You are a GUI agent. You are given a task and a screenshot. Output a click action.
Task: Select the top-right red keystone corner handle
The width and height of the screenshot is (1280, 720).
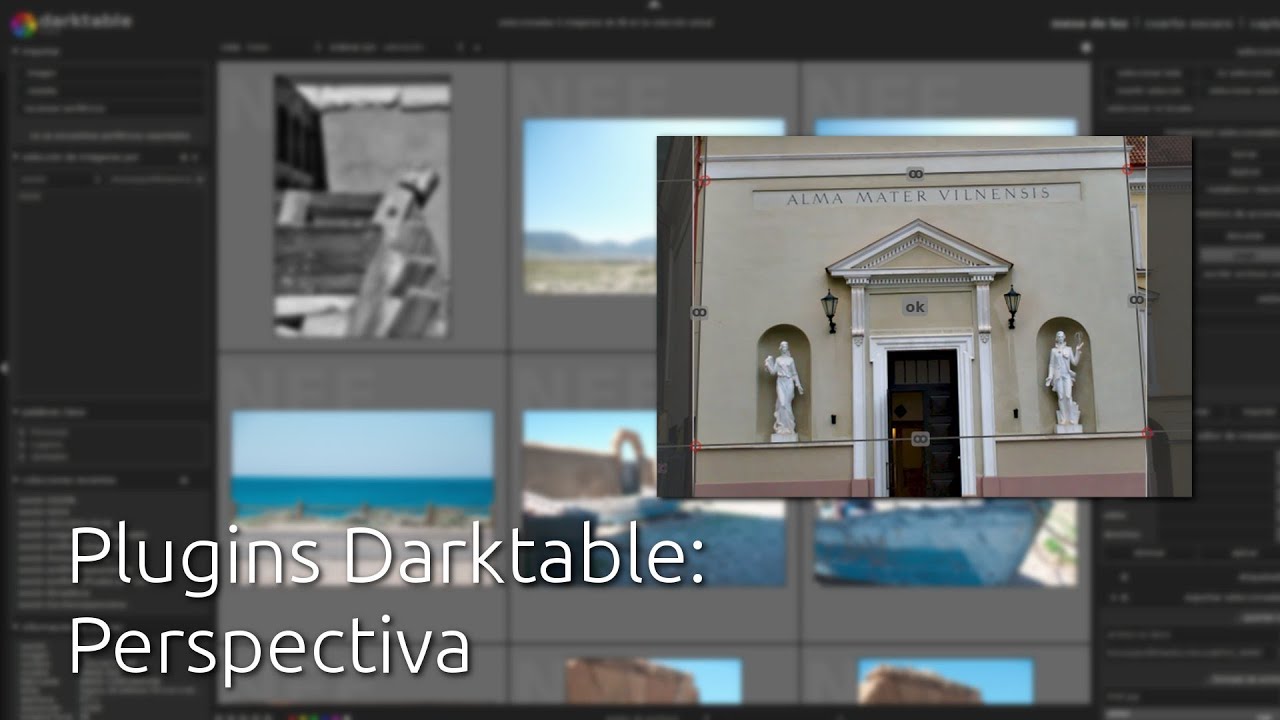click(1128, 170)
